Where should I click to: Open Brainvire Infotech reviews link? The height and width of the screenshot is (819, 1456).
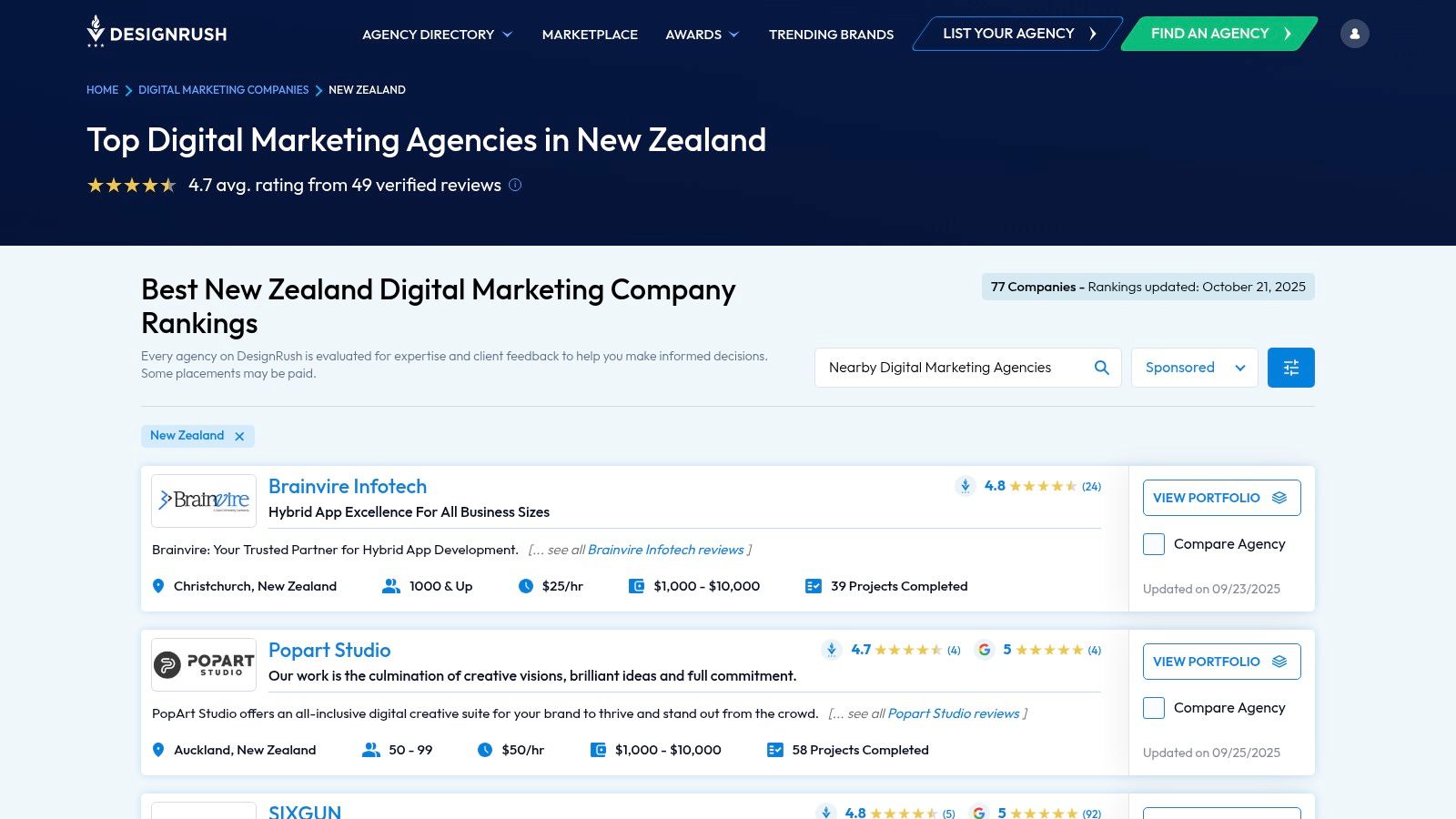(665, 550)
